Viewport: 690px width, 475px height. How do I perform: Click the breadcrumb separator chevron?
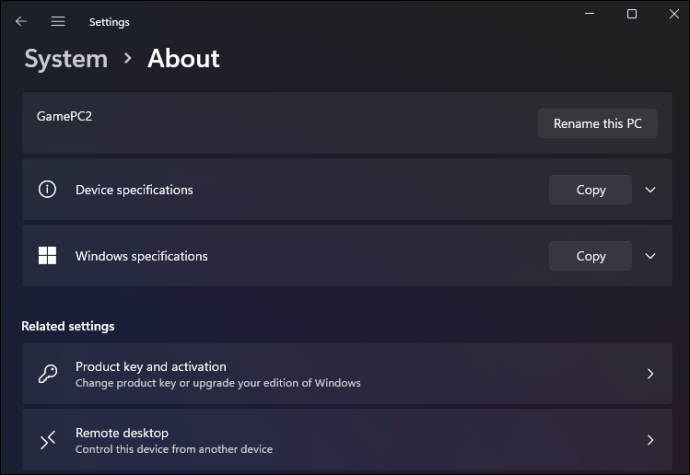pos(127,59)
